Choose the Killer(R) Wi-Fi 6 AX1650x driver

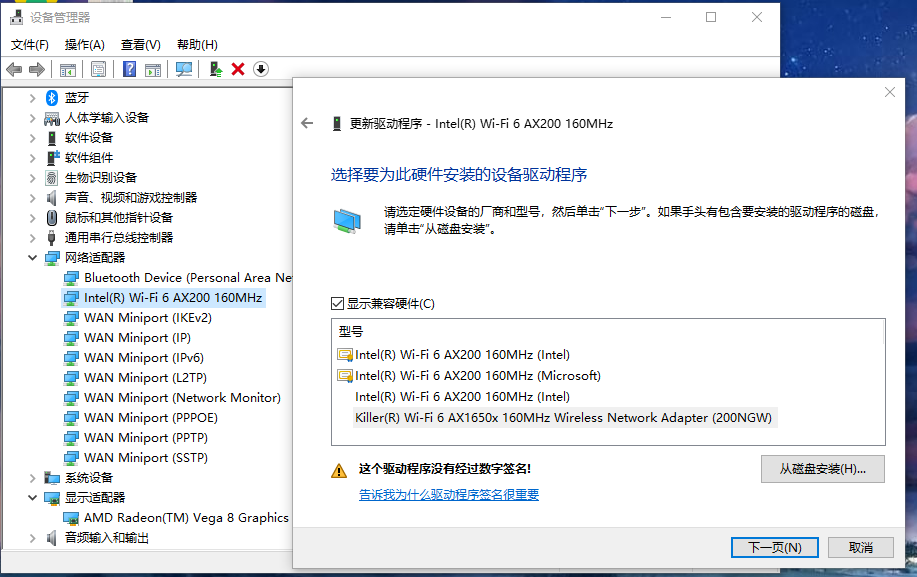[564, 418]
